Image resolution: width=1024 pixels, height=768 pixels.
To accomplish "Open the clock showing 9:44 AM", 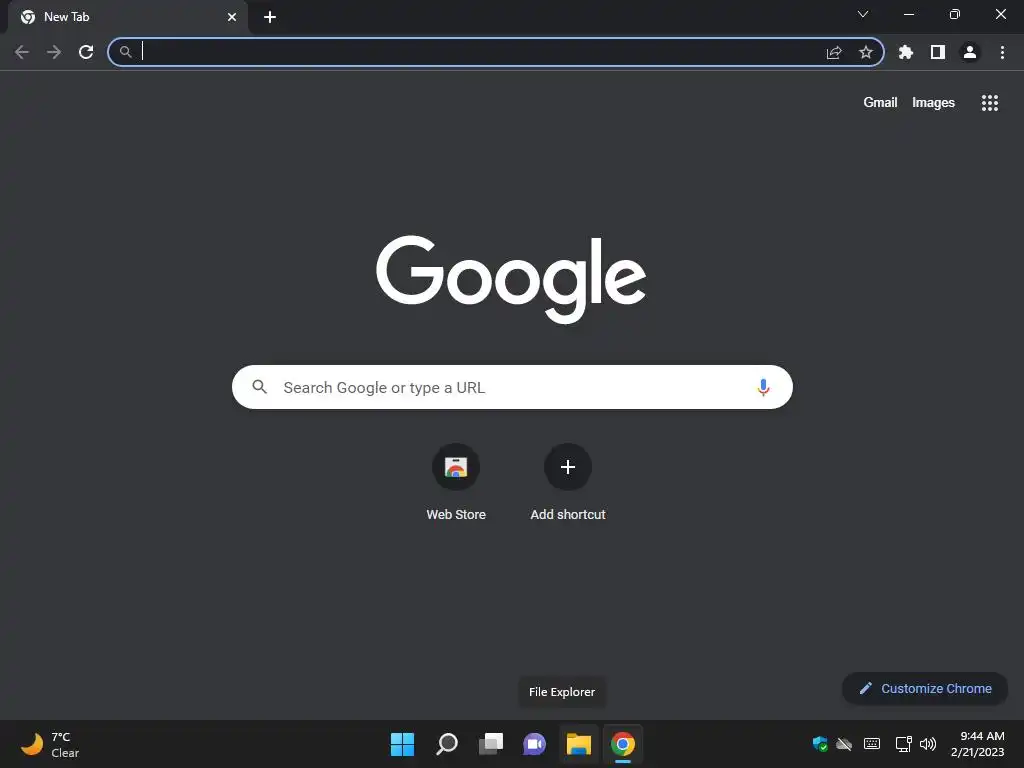I will tap(977, 744).
